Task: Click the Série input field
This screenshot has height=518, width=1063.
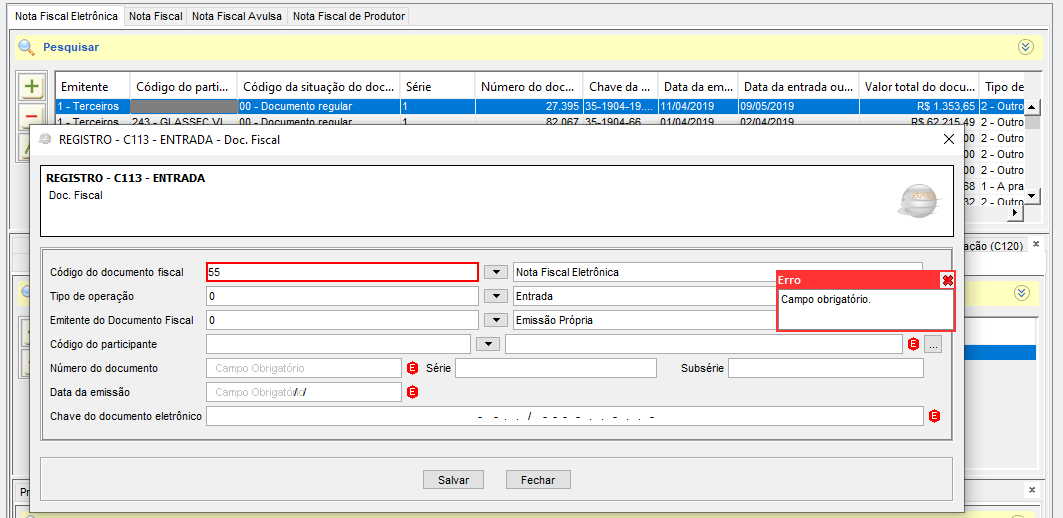Action: 555,368
